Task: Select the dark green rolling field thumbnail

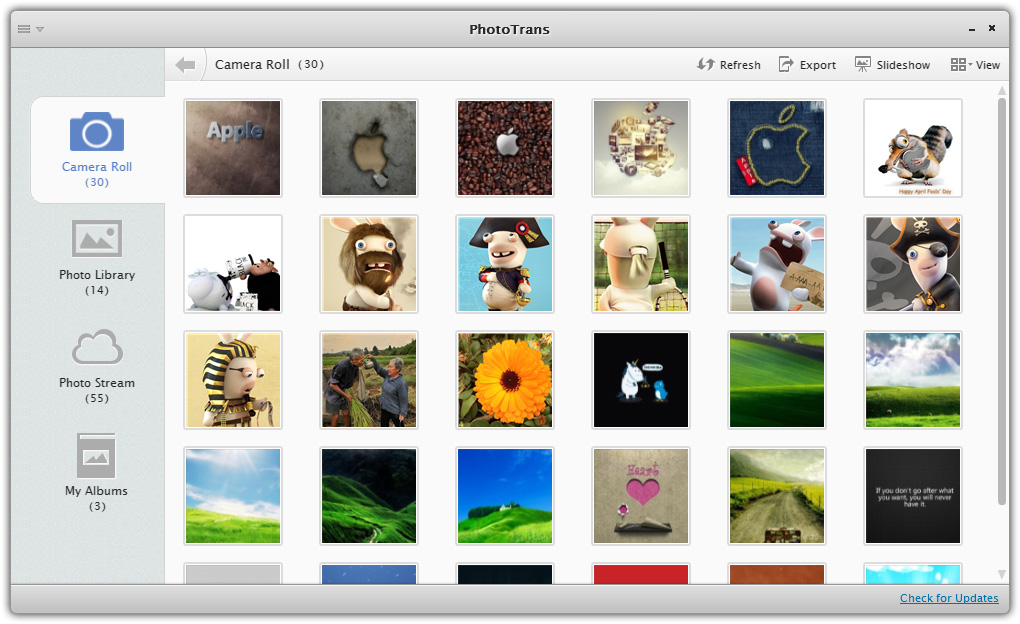Action: click(777, 380)
